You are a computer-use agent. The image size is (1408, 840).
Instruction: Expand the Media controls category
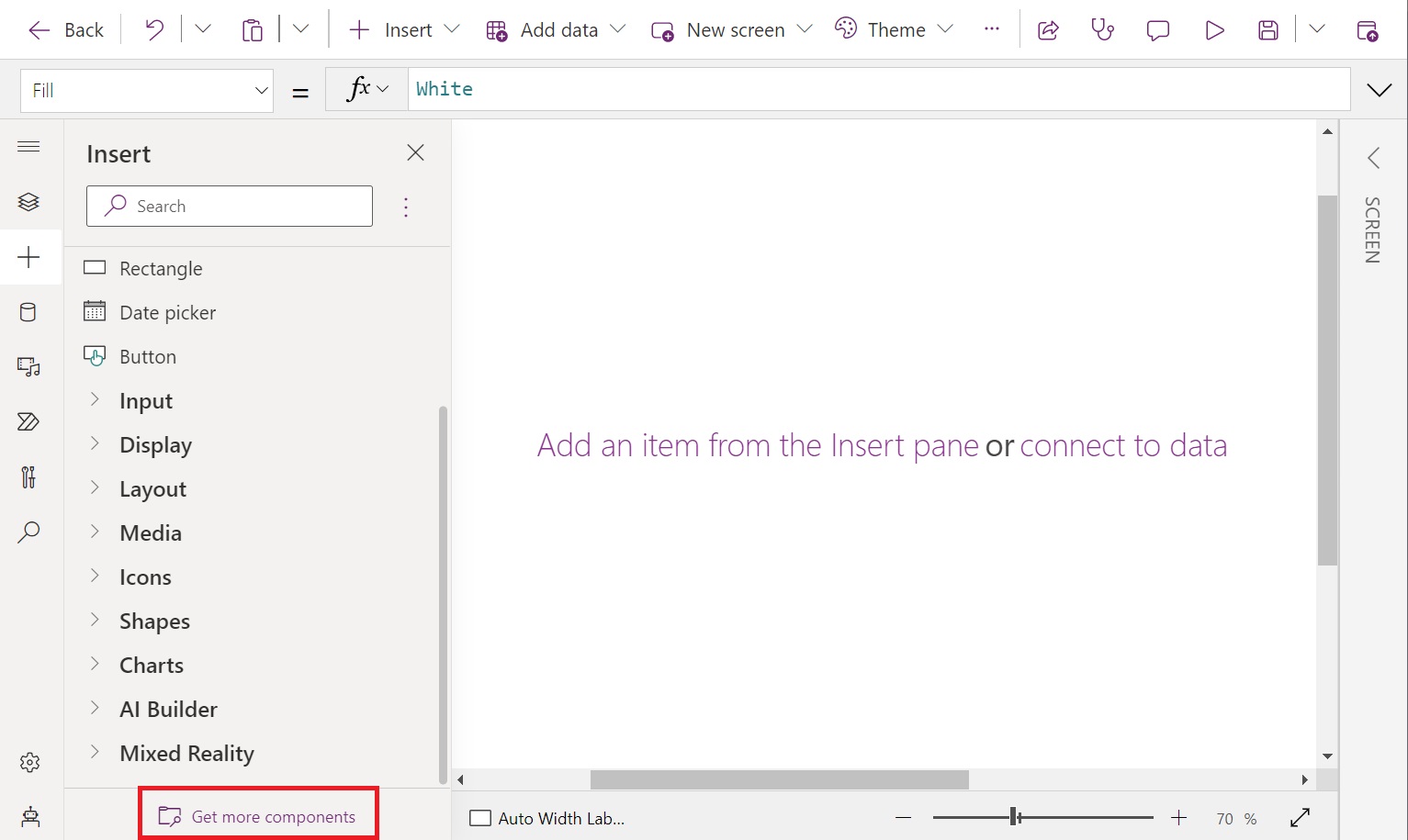[x=150, y=532]
